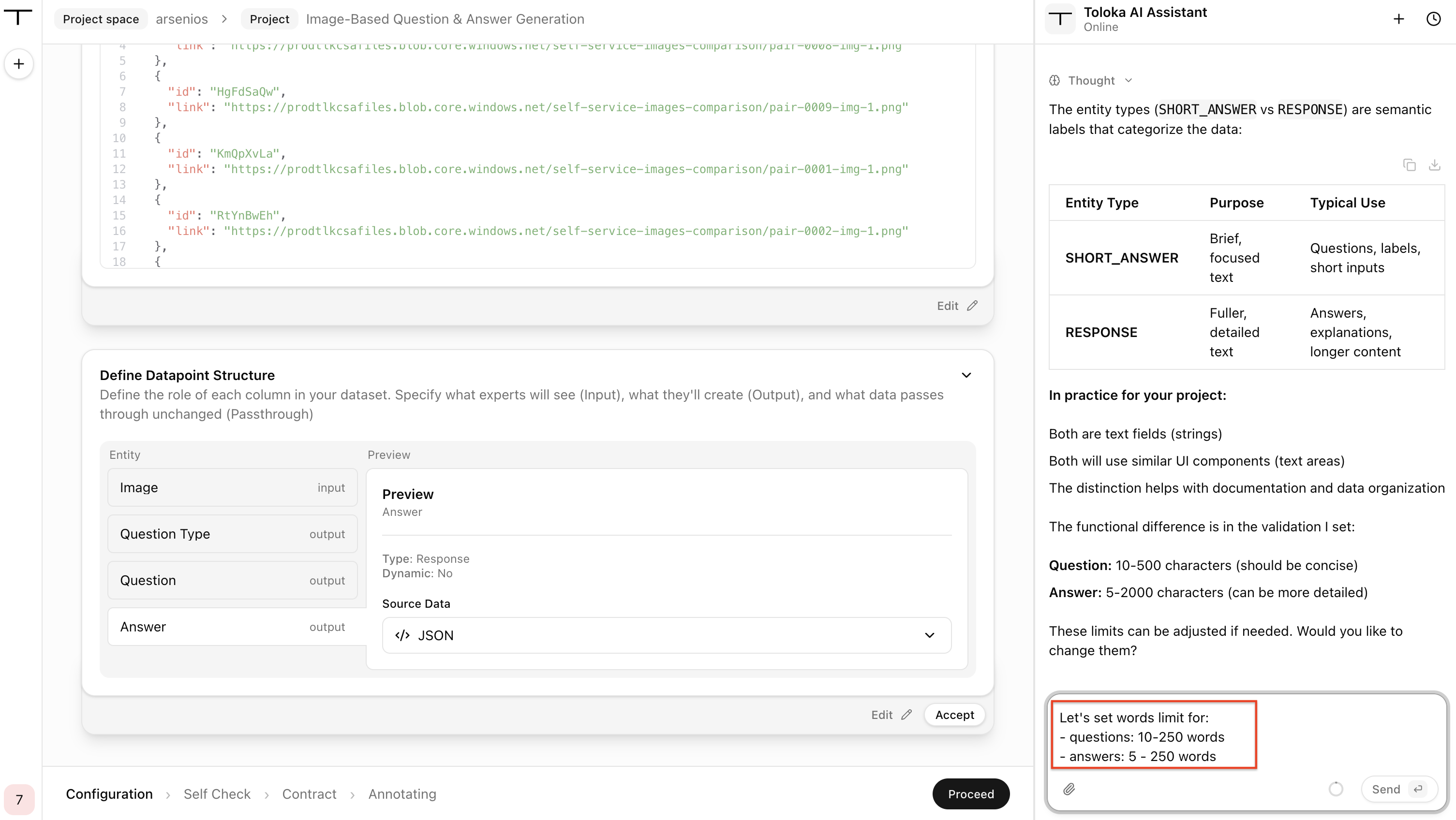
Task: Open the arsenios breadcrumb
Action: pyautogui.click(x=181, y=19)
